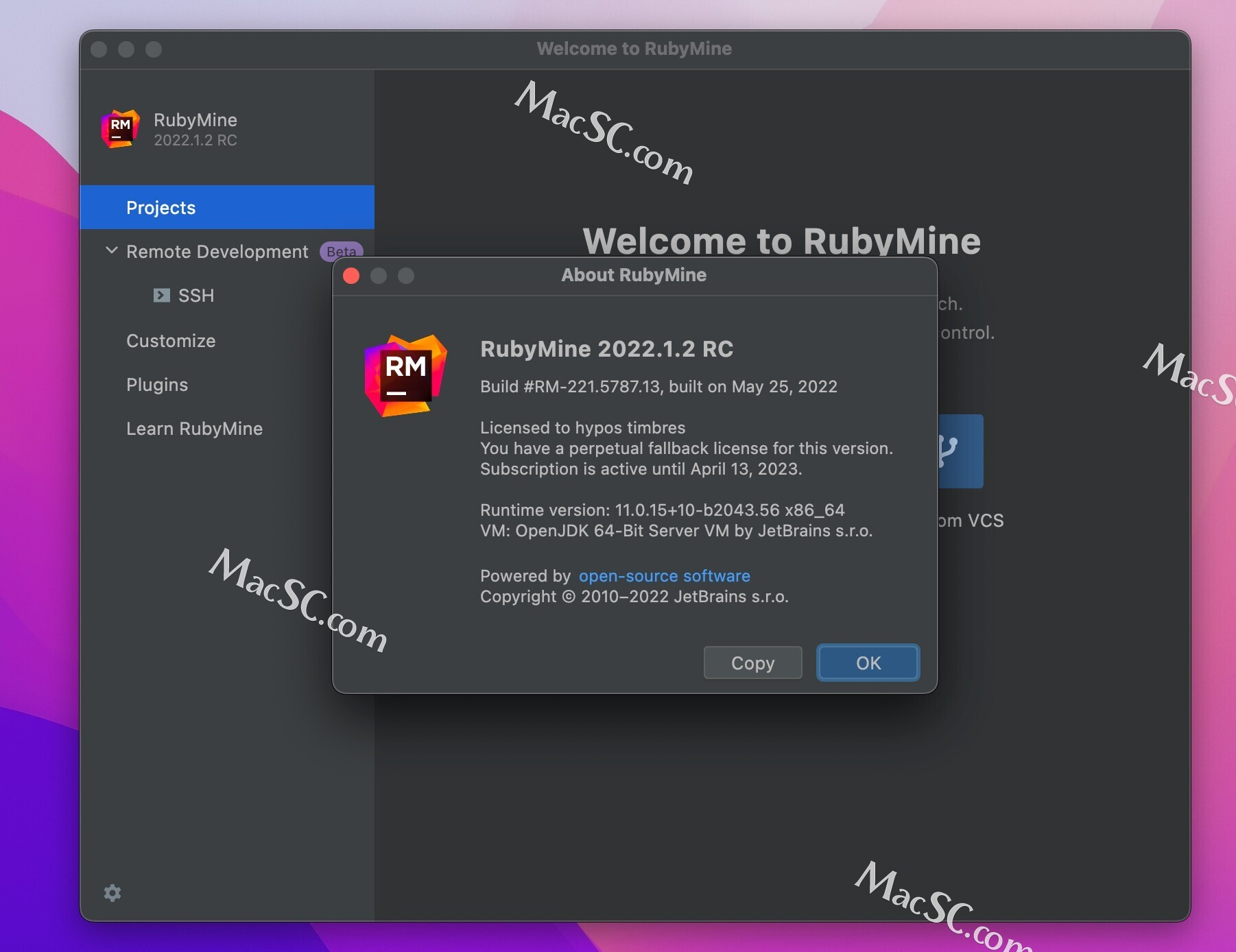
Task: Click the SSH terminal icon
Action: [x=162, y=296]
